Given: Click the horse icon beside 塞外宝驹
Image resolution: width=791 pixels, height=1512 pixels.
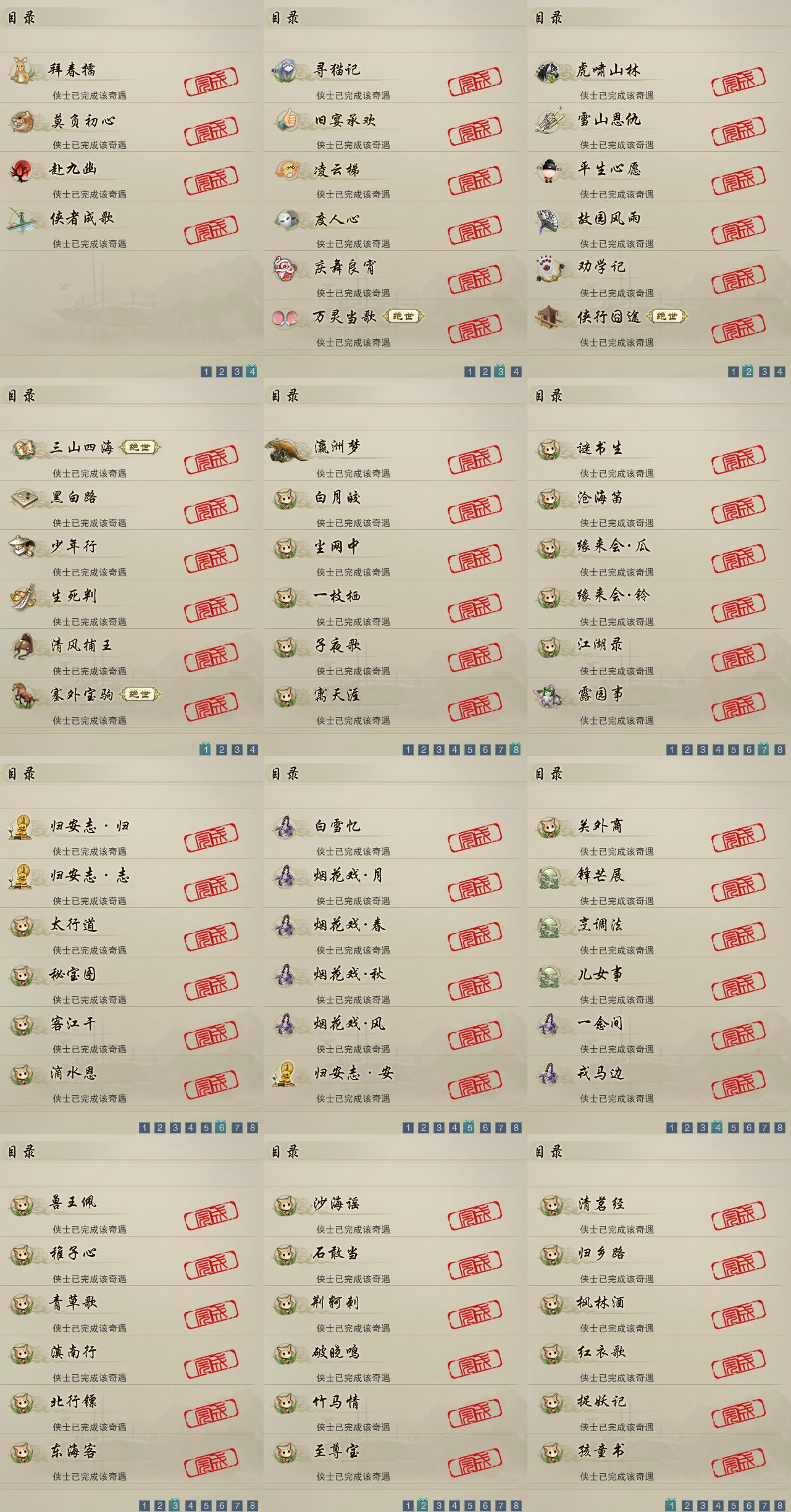Looking at the screenshot, I should [x=22, y=695].
